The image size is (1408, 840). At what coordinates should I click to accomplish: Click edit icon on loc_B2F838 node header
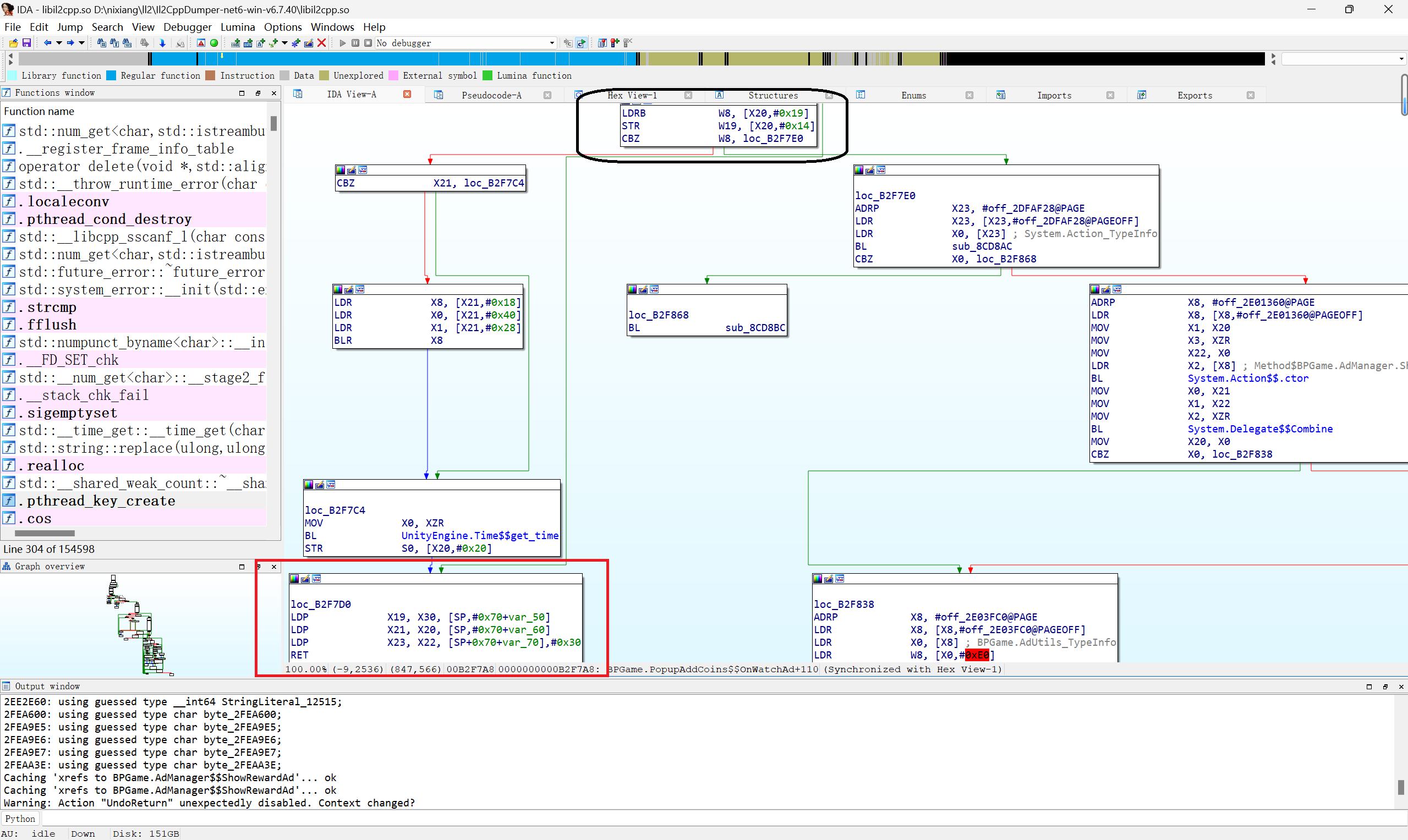tap(829, 579)
